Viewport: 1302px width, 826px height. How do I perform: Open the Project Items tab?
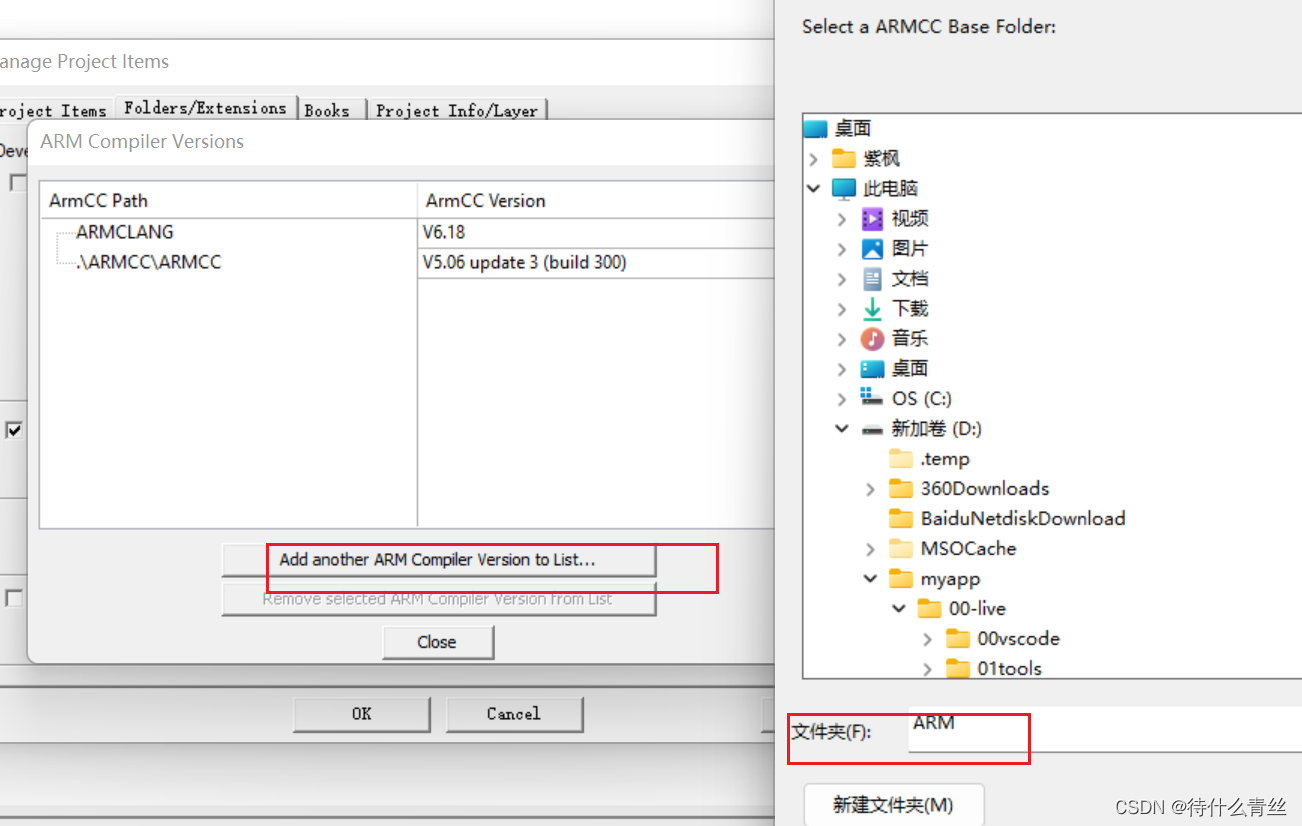click(x=55, y=110)
